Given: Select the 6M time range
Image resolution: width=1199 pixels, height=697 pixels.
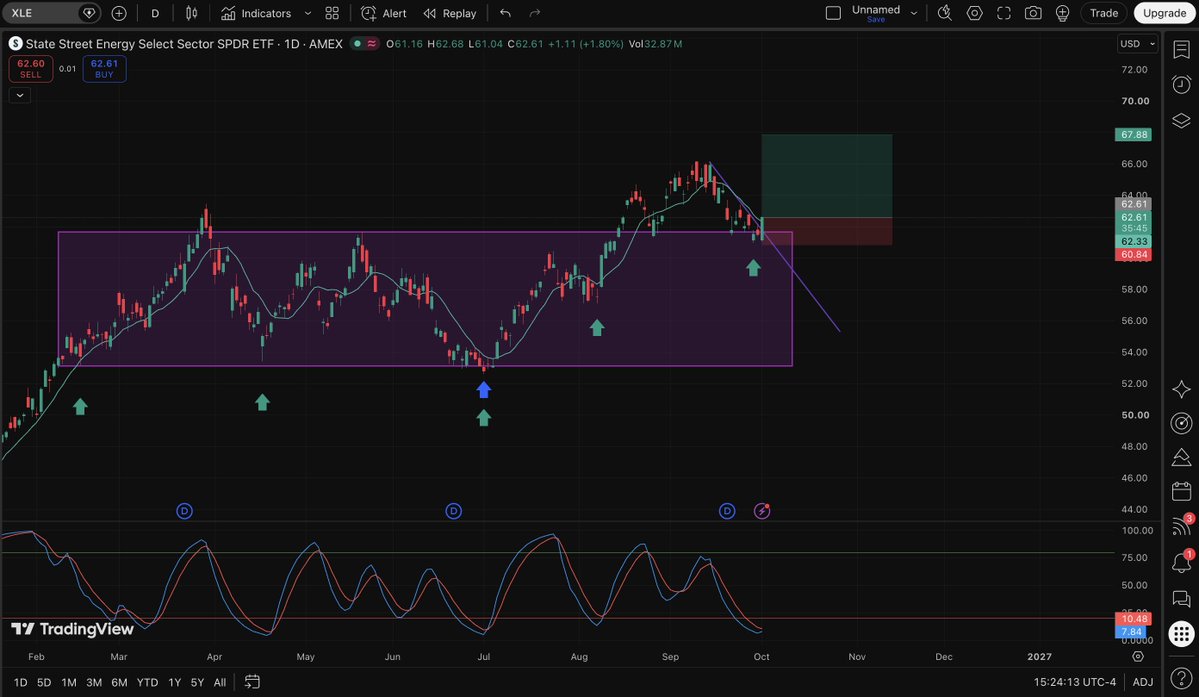Looking at the screenshot, I should pyautogui.click(x=119, y=682).
